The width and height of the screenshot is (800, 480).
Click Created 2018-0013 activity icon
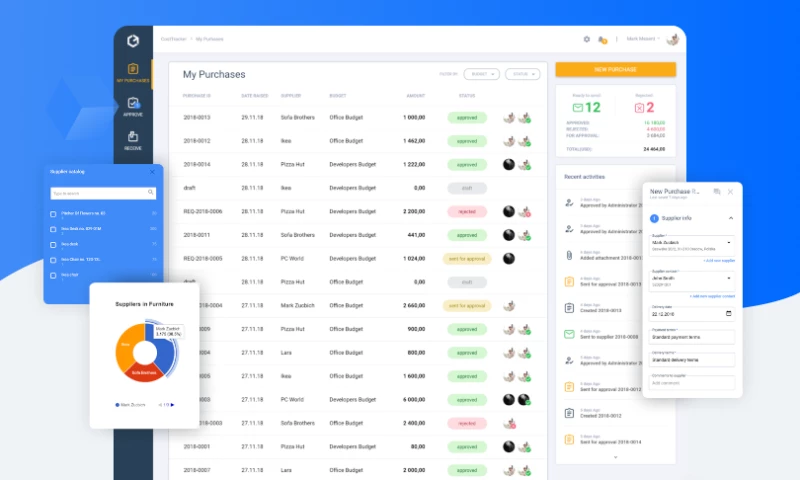[x=569, y=308]
